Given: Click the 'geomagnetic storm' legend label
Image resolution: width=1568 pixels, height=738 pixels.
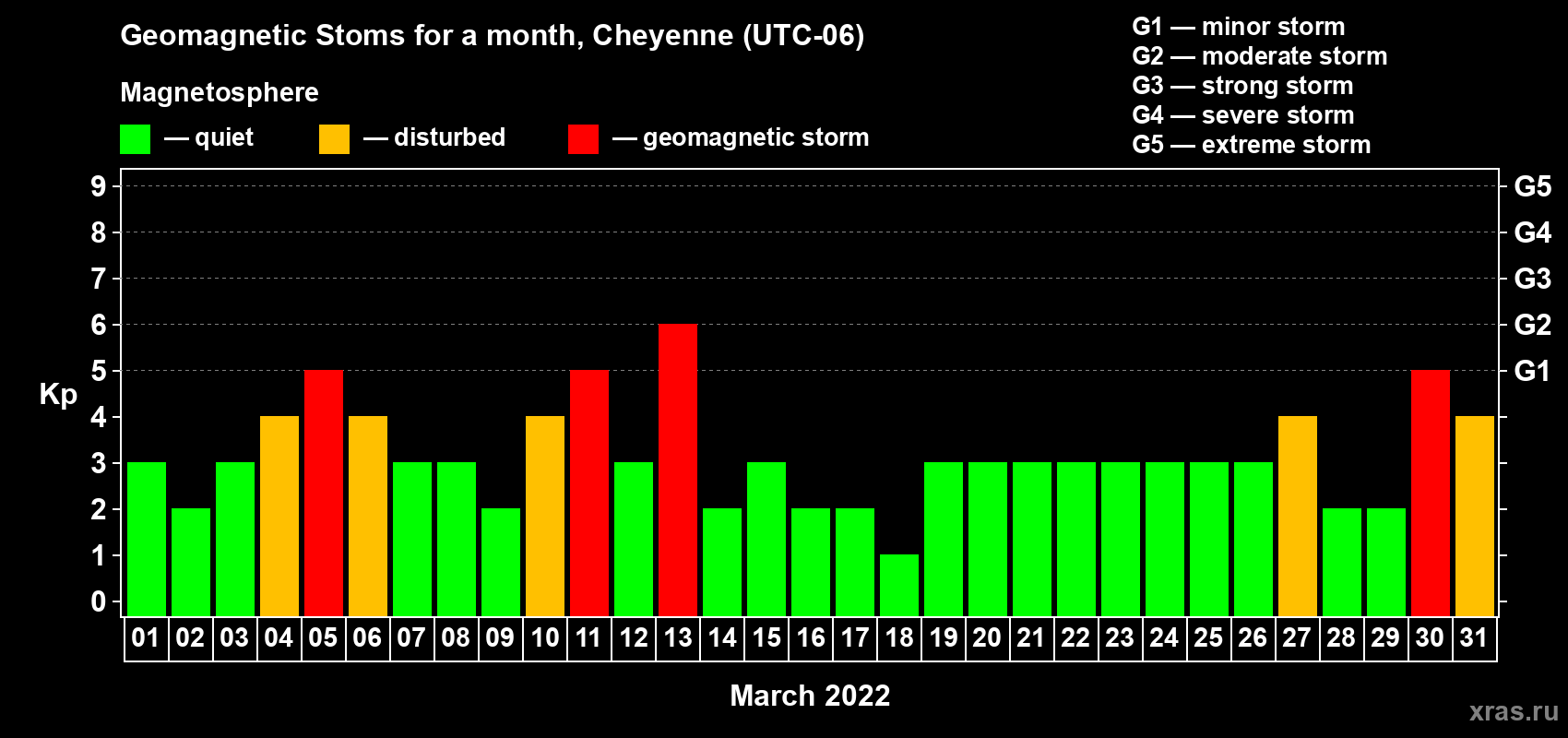Looking at the screenshot, I should [x=756, y=138].
